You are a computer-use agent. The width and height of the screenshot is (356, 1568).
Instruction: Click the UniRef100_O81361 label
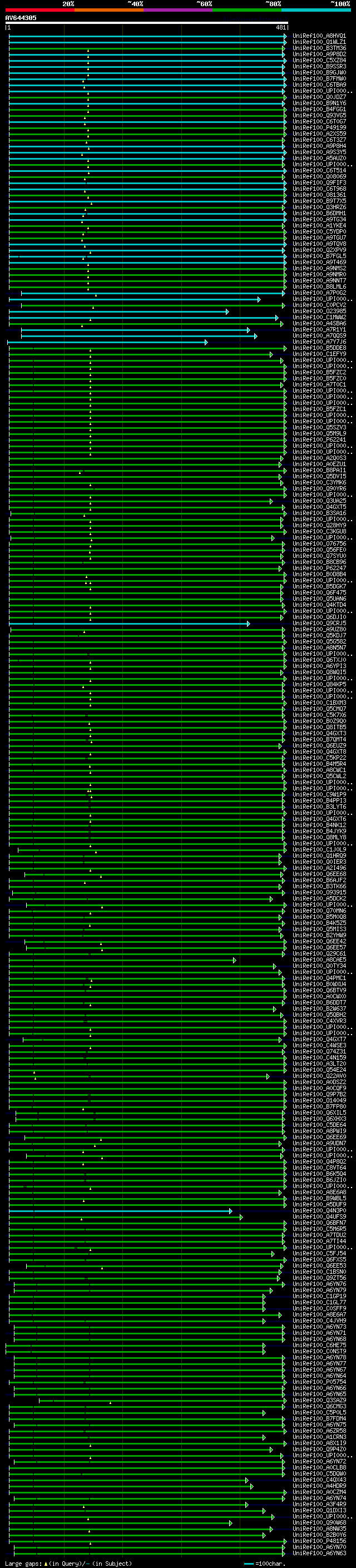pos(319,195)
